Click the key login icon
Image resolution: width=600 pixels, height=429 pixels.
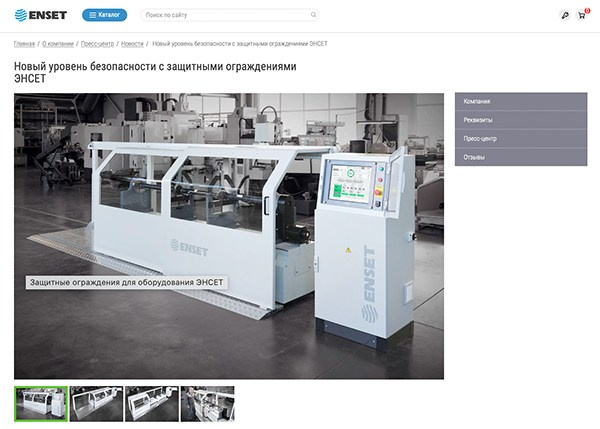(565, 15)
